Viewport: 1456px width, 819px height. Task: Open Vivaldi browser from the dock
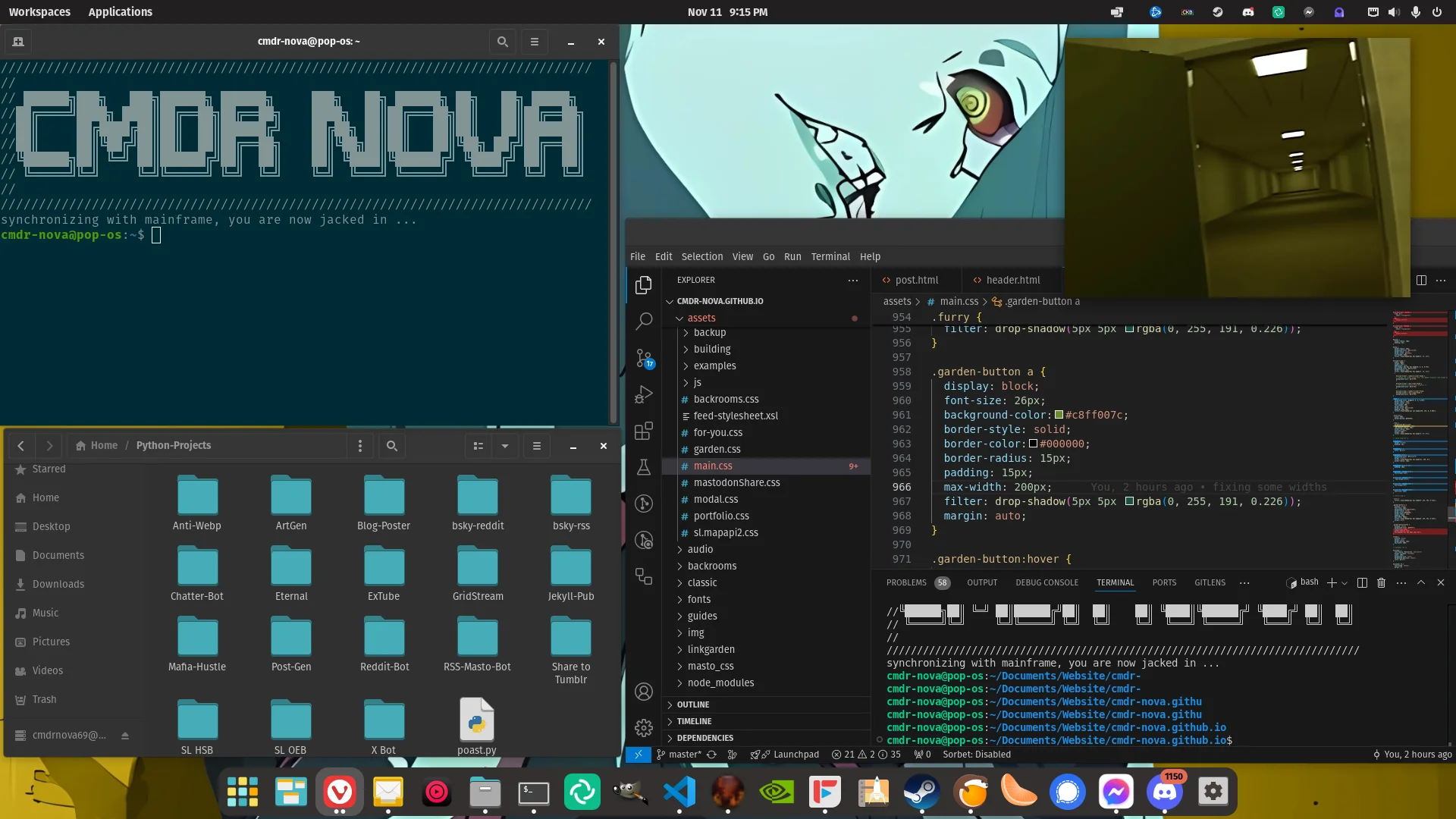tap(340, 792)
